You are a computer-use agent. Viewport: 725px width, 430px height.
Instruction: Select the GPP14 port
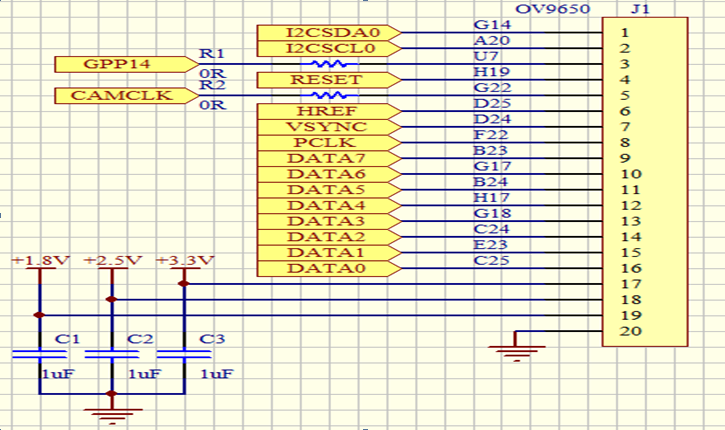(127, 64)
